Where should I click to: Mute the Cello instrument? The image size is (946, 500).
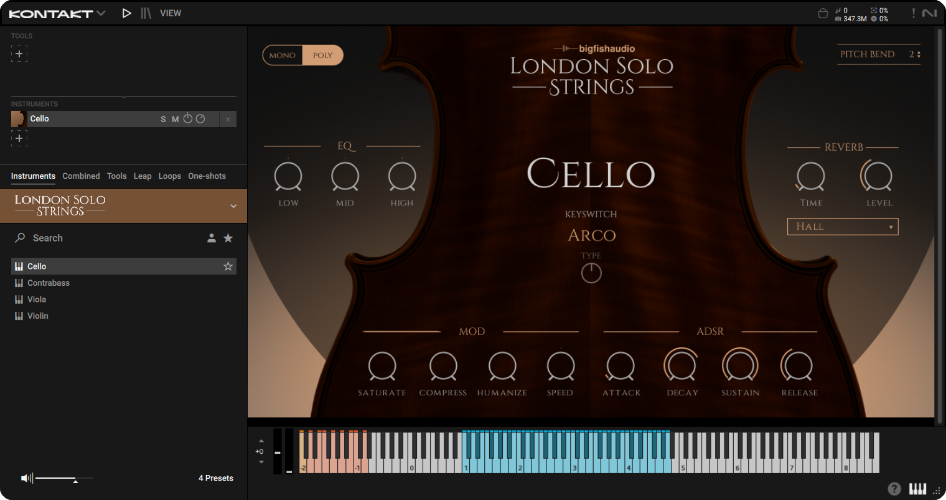click(175, 119)
